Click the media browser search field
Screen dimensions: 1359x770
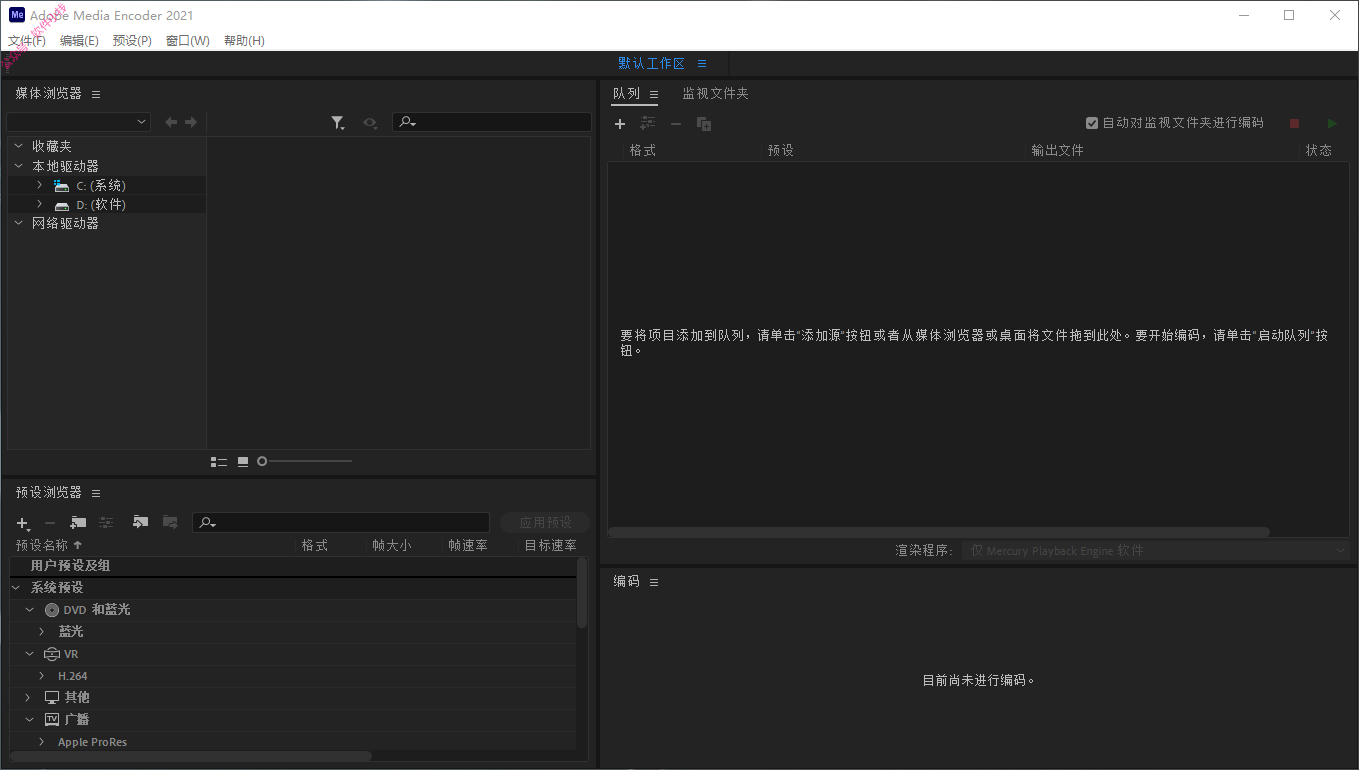(492, 122)
